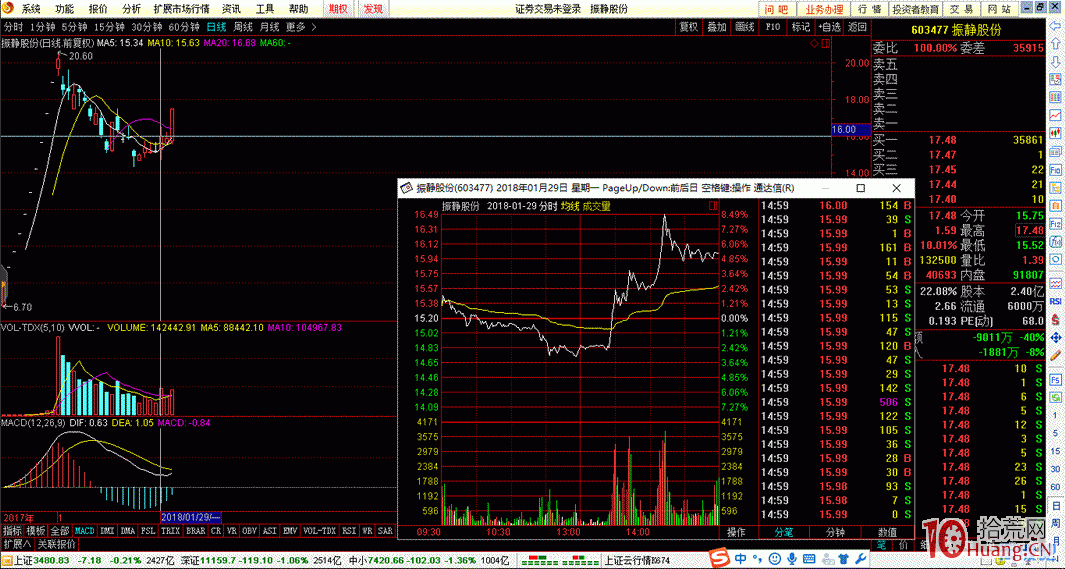Switch chart to 30分钟 period
Image resolution: width=1065 pixels, height=569 pixels.
pos(146,27)
